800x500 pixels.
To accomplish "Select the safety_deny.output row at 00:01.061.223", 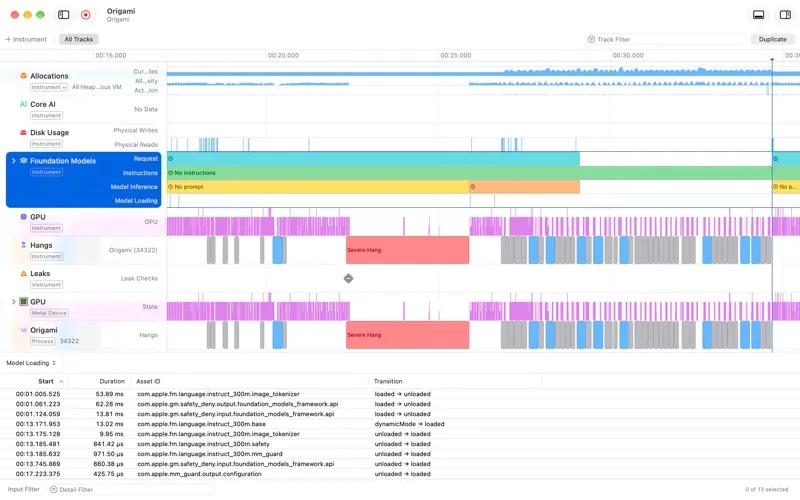I will pyautogui.click(x=400, y=404).
